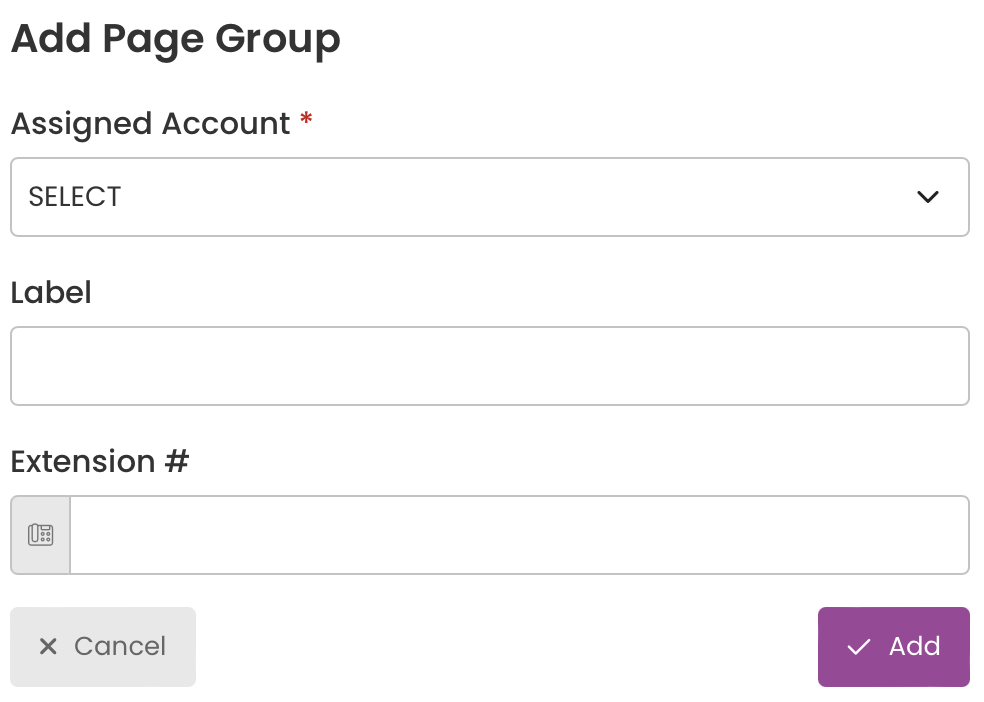The width and height of the screenshot is (984, 702).
Task: Confirm with the purple Add button
Action: (x=894, y=647)
